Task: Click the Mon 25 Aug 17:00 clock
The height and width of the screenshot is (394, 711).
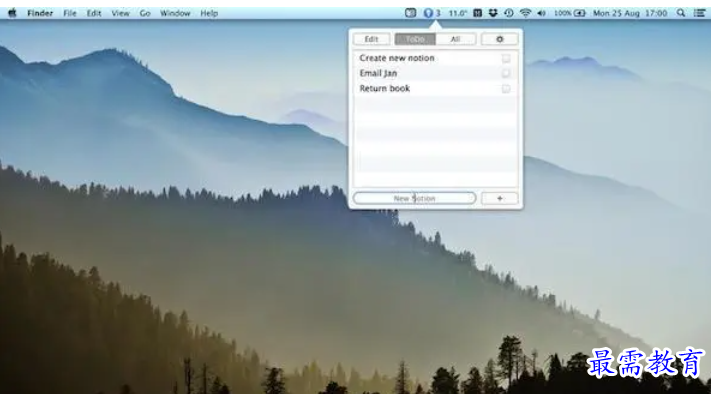Action: click(x=630, y=13)
